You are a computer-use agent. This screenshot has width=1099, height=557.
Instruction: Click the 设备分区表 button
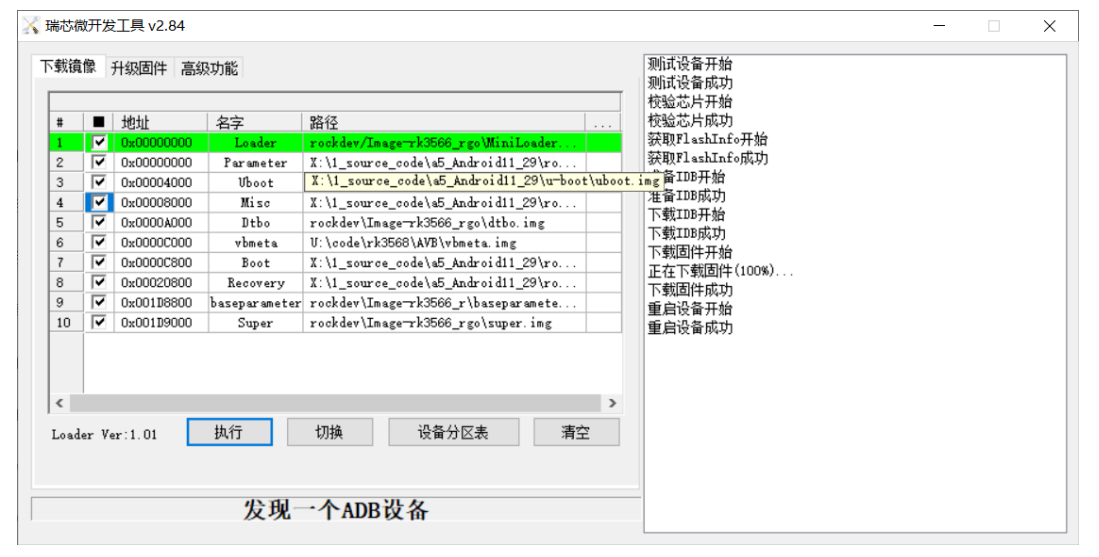pos(453,432)
